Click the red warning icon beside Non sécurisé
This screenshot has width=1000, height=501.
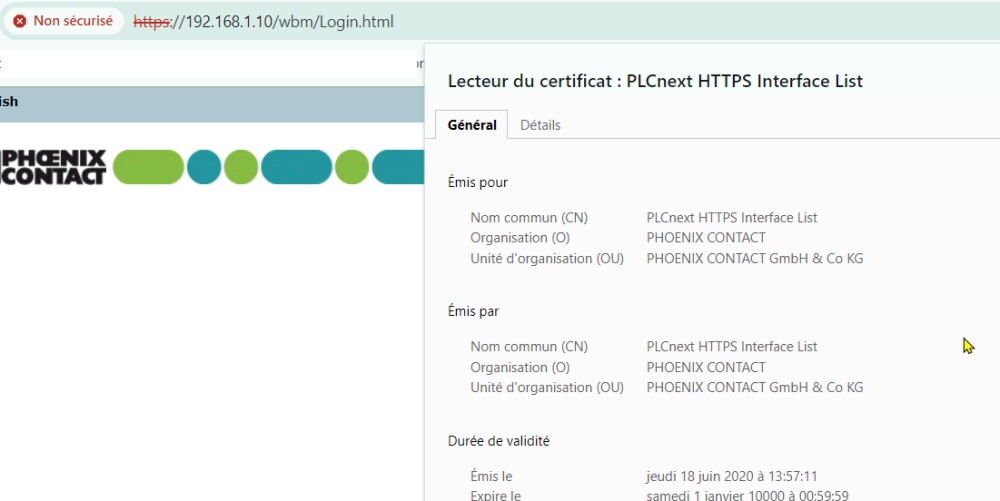(20, 21)
